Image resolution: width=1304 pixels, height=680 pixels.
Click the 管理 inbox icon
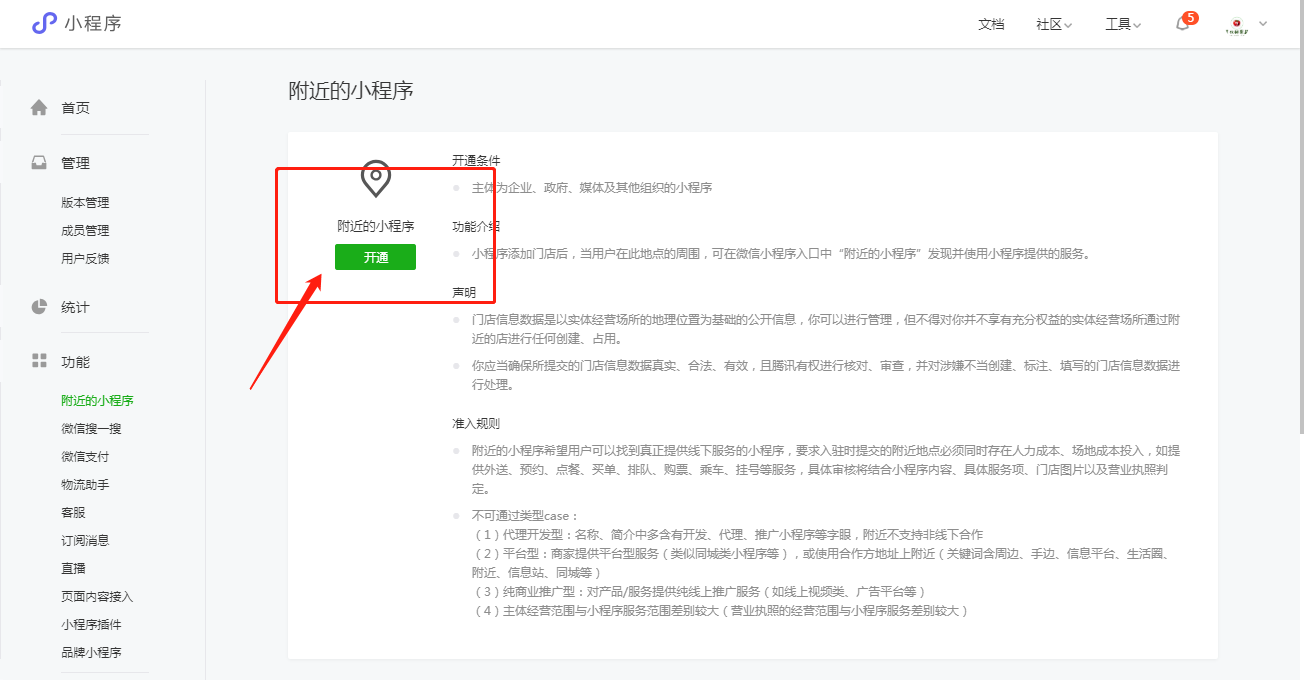click(39, 163)
